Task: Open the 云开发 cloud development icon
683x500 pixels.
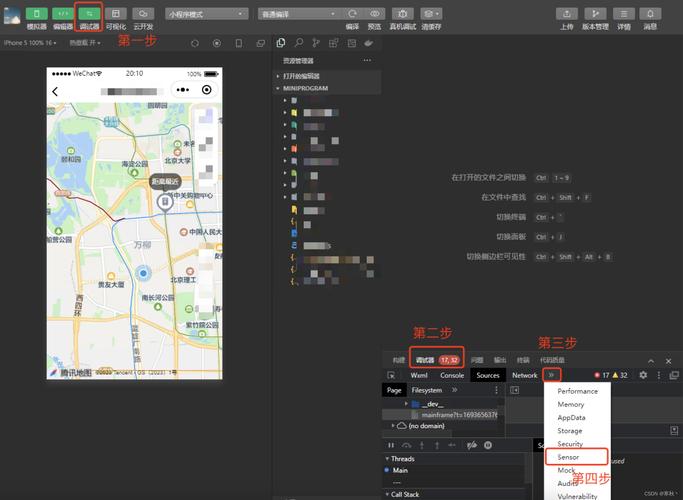Action: (x=142, y=14)
